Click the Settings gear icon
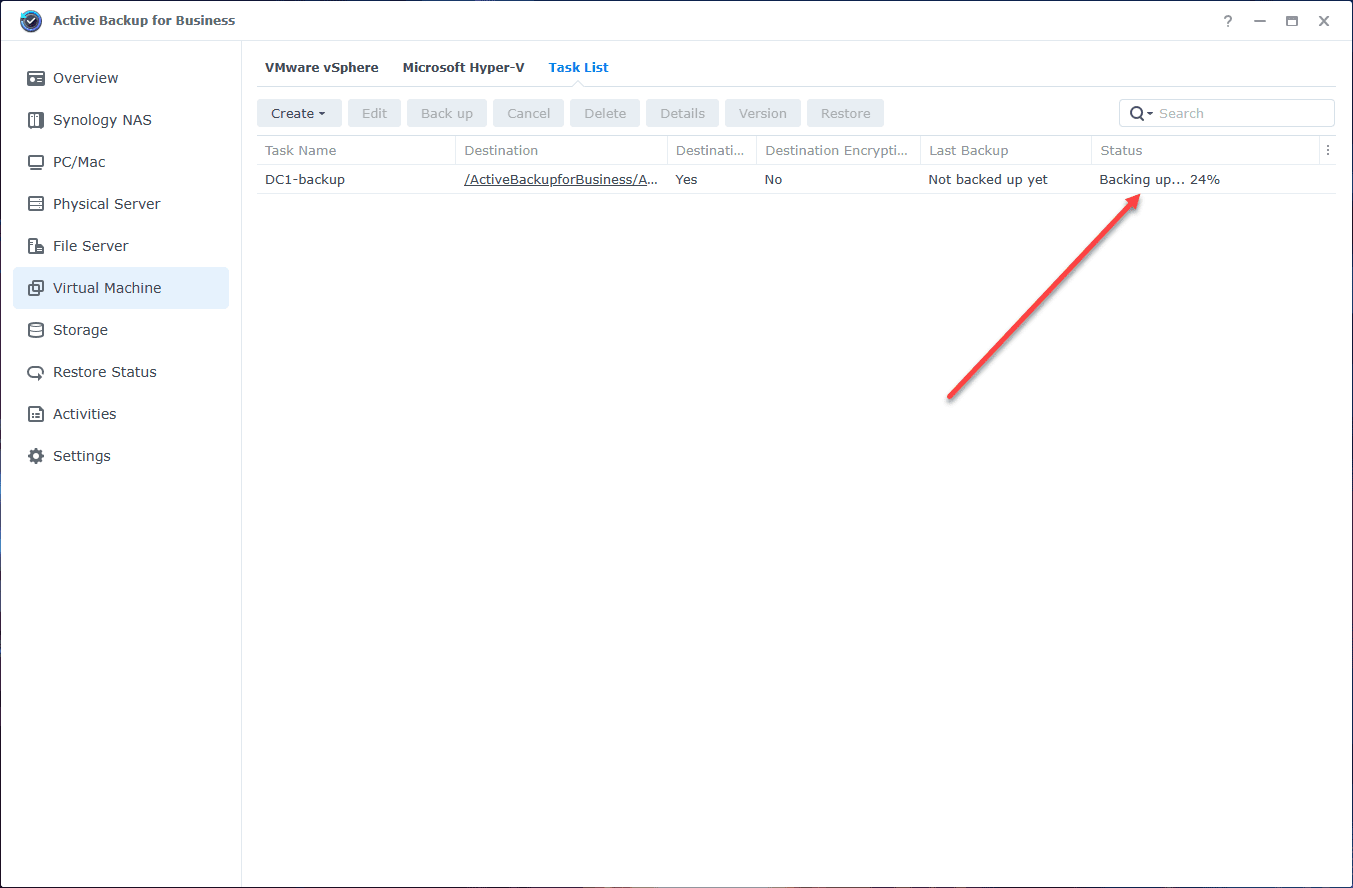This screenshot has height=888, width=1353. [x=36, y=456]
